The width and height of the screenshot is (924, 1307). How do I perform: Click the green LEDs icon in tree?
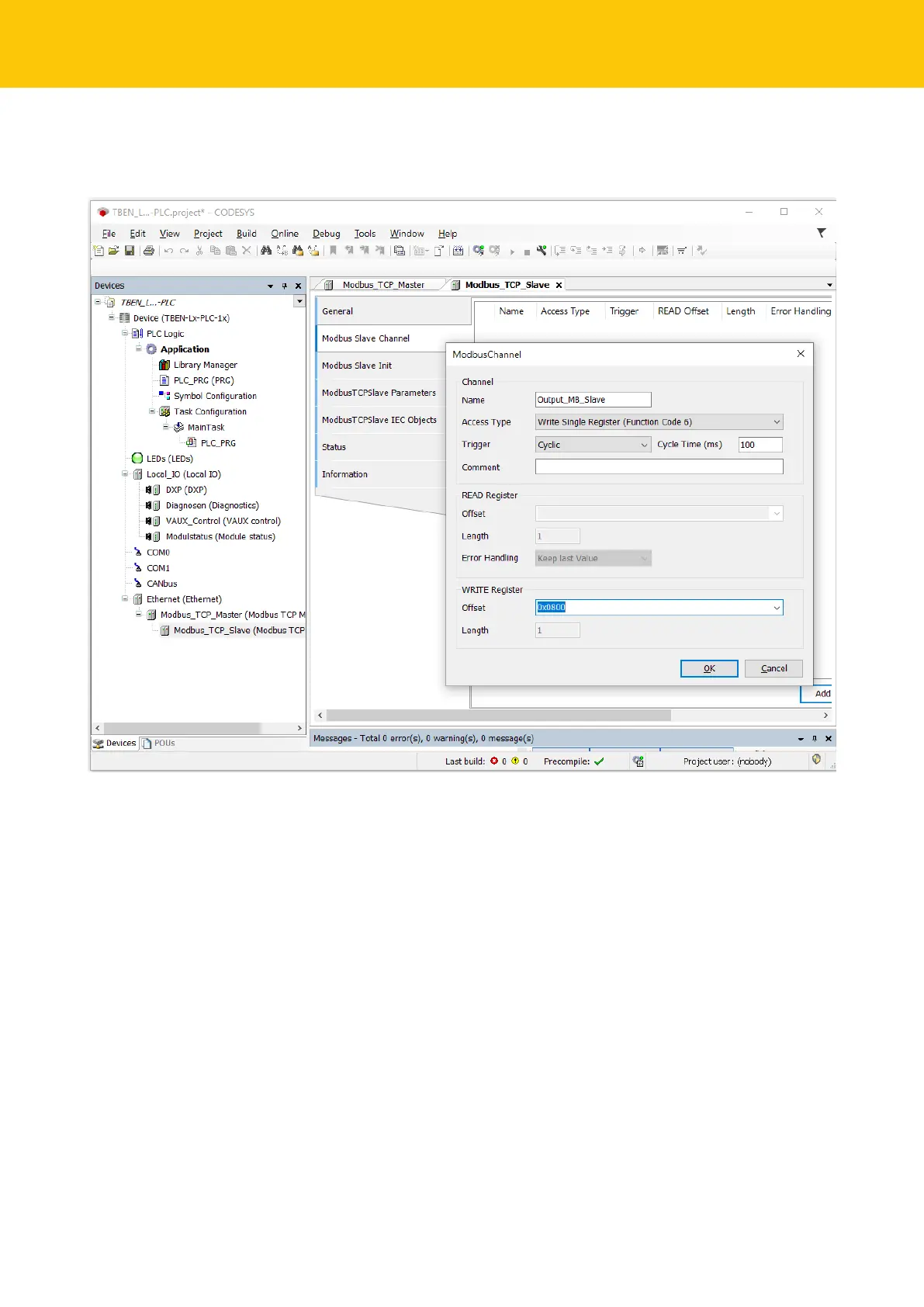(x=137, y=459)
